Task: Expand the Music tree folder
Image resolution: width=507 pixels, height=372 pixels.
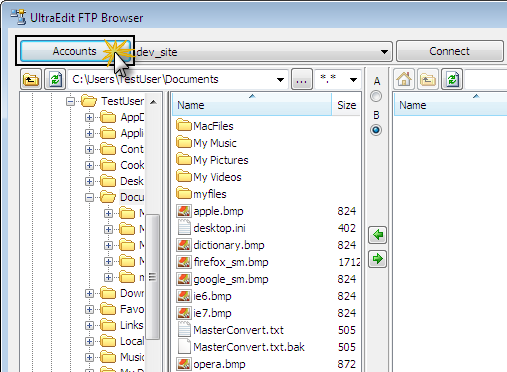Action: coord(89,357)
